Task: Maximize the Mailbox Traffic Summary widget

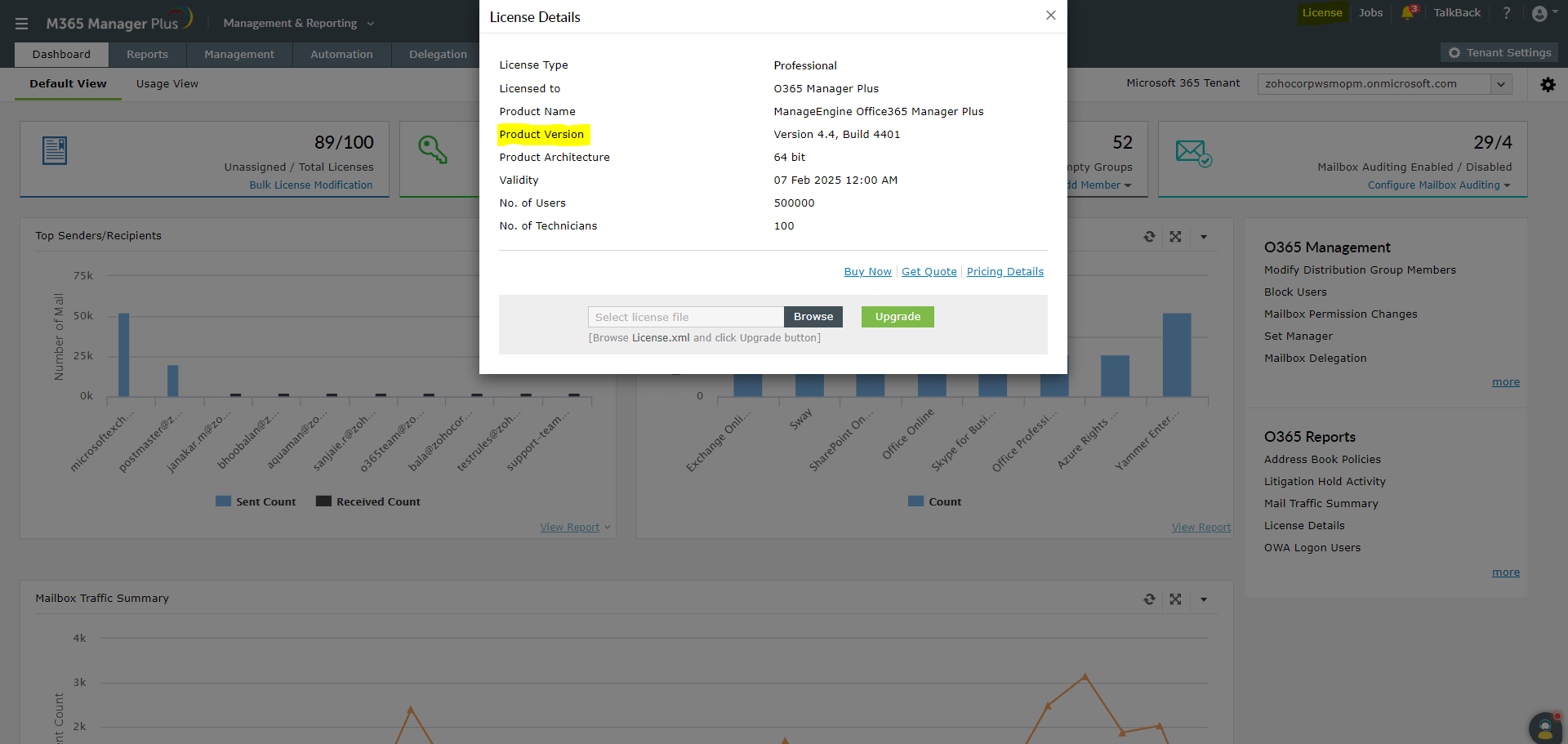Action: point(1175,599)
